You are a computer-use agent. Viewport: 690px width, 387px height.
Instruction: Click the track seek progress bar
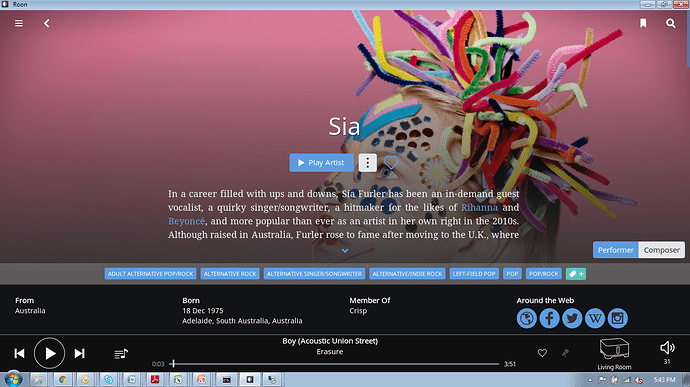coord(334,364)
